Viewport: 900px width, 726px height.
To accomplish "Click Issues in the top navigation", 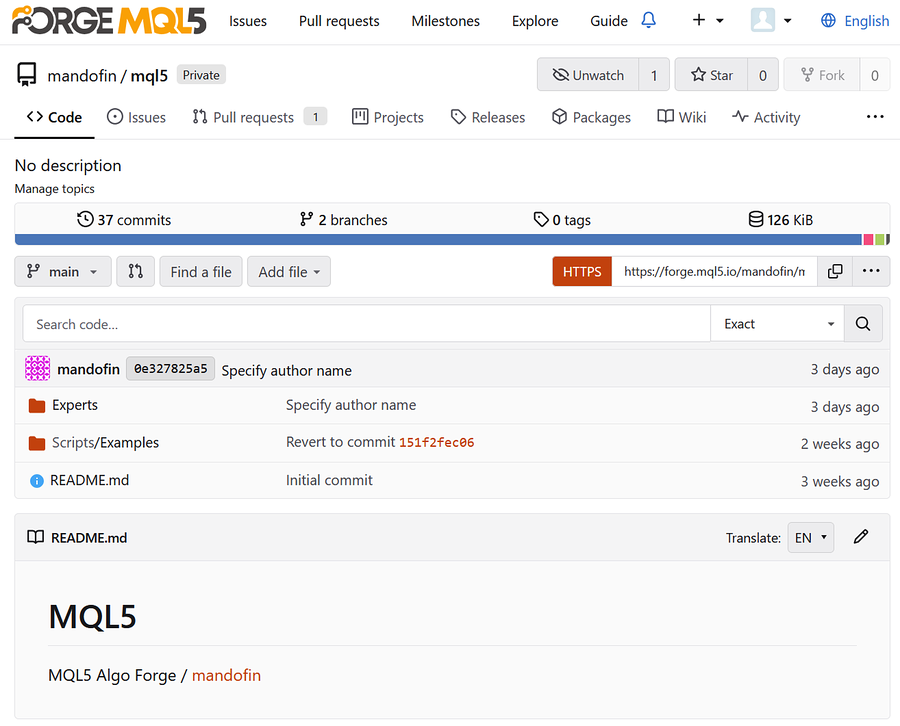I will 248,21.
